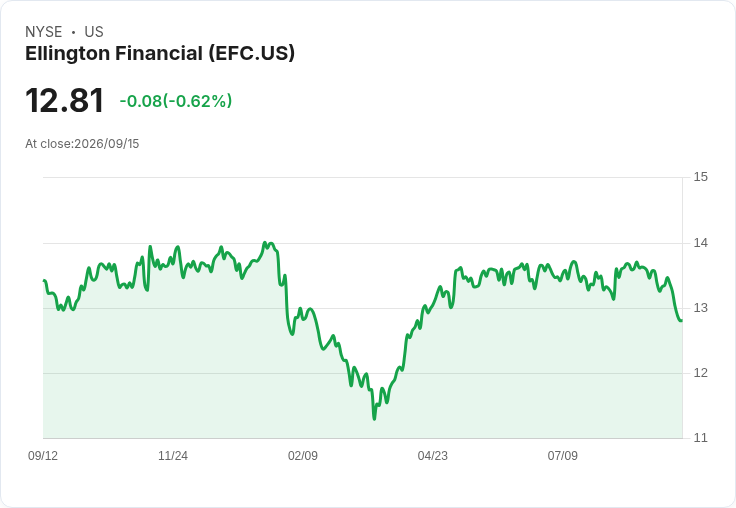Image resolution: width=736 pixels, height=508 pixels.
Task: Click the -0.08(-0.62%) price change
Action: click(176, 101)
